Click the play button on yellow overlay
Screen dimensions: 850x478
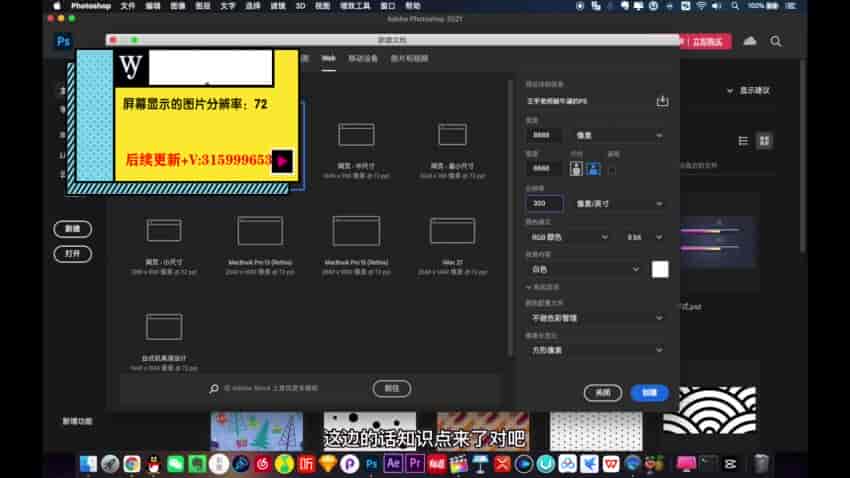tap(282, 161)
